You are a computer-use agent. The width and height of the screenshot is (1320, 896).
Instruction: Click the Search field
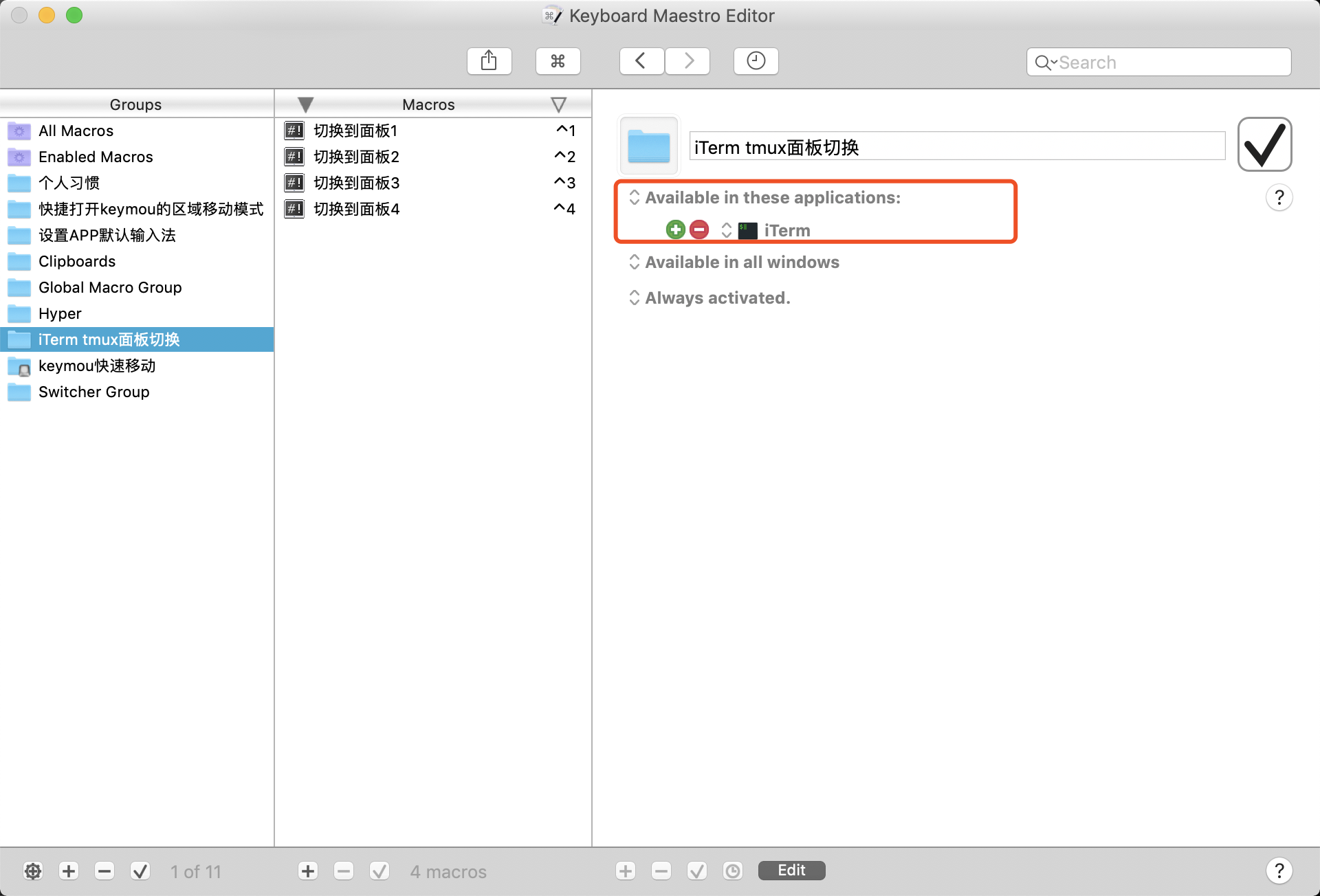(1169, 63)
